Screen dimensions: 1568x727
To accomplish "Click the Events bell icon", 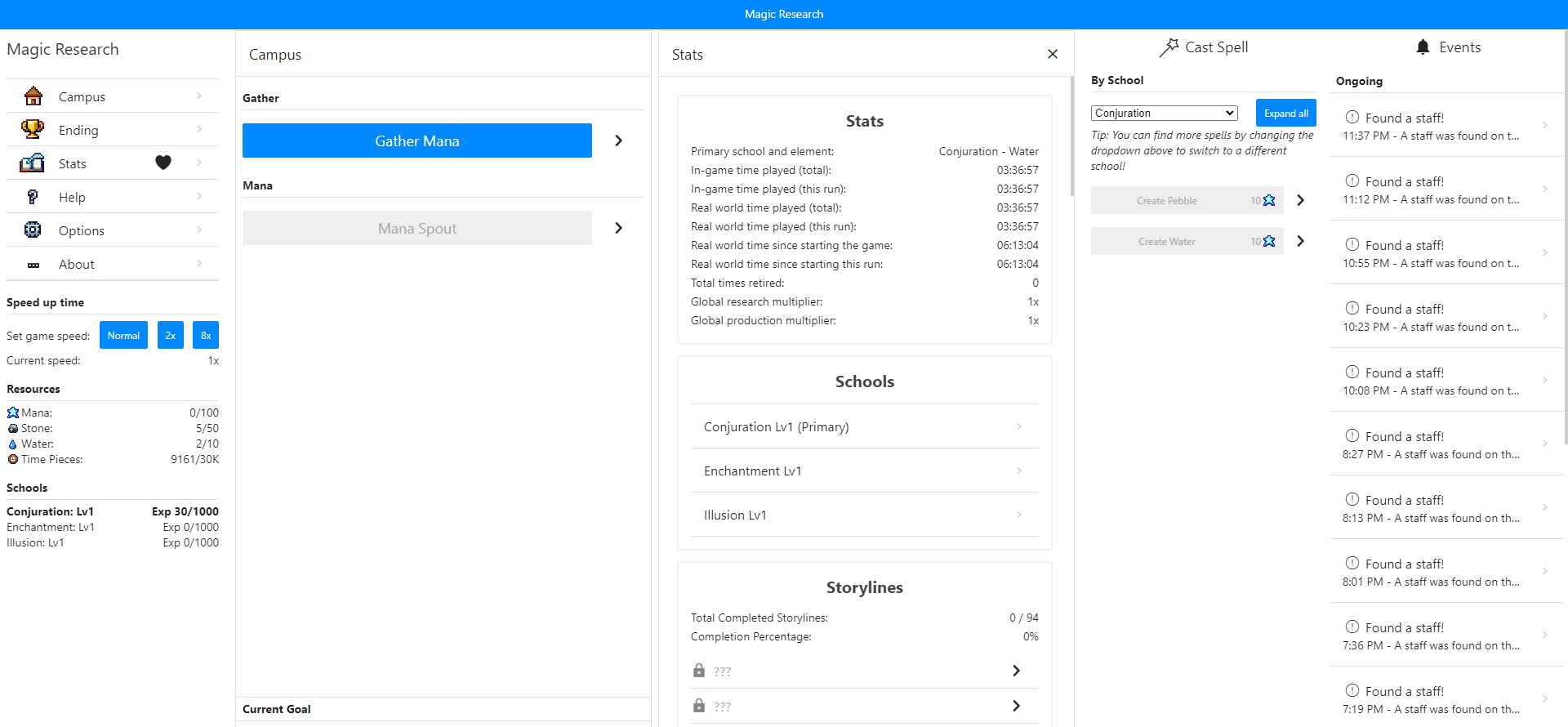I will tap(1423, 47).
